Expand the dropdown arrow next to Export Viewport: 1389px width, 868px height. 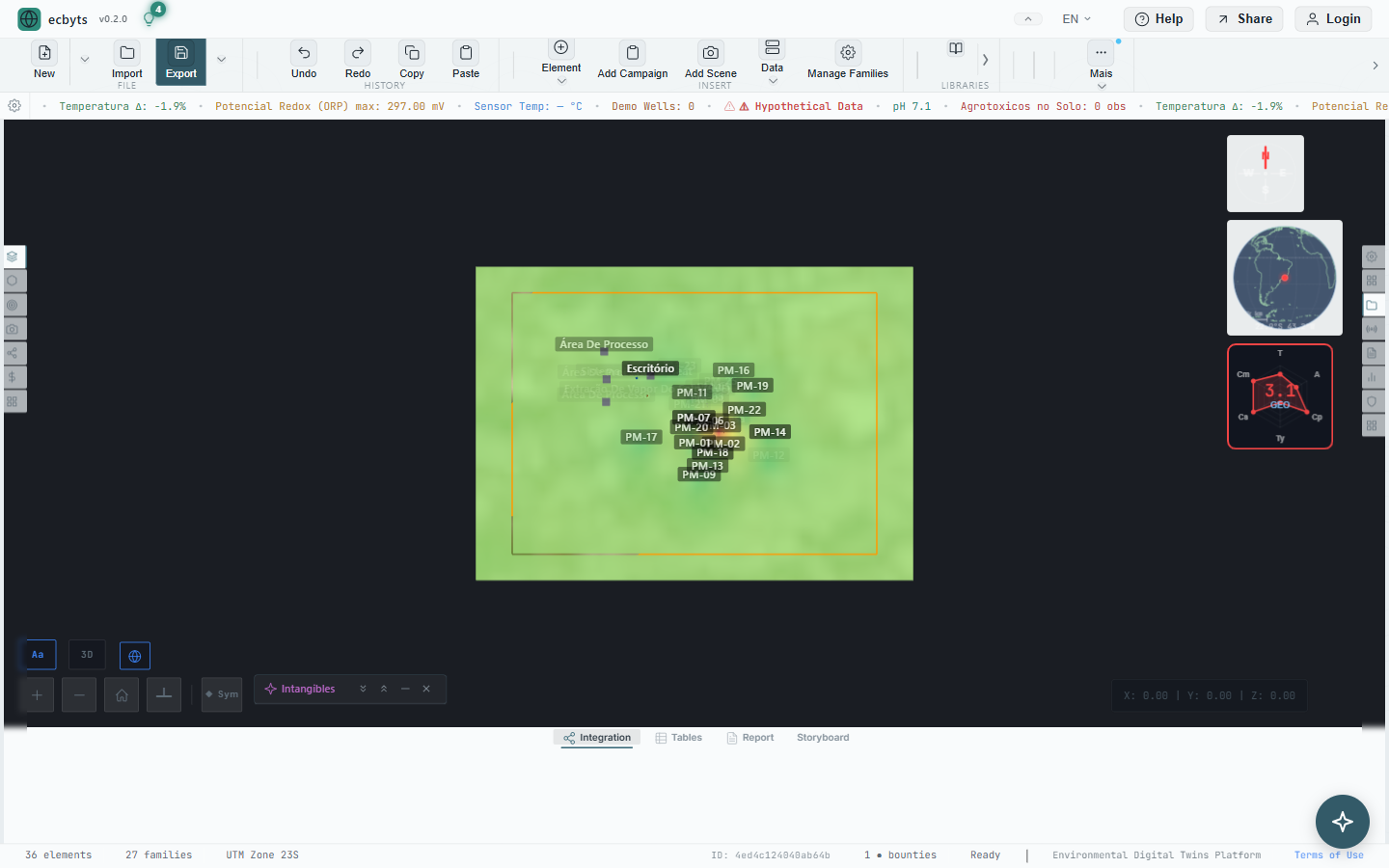pyautogui.click(x=221, y=60)
